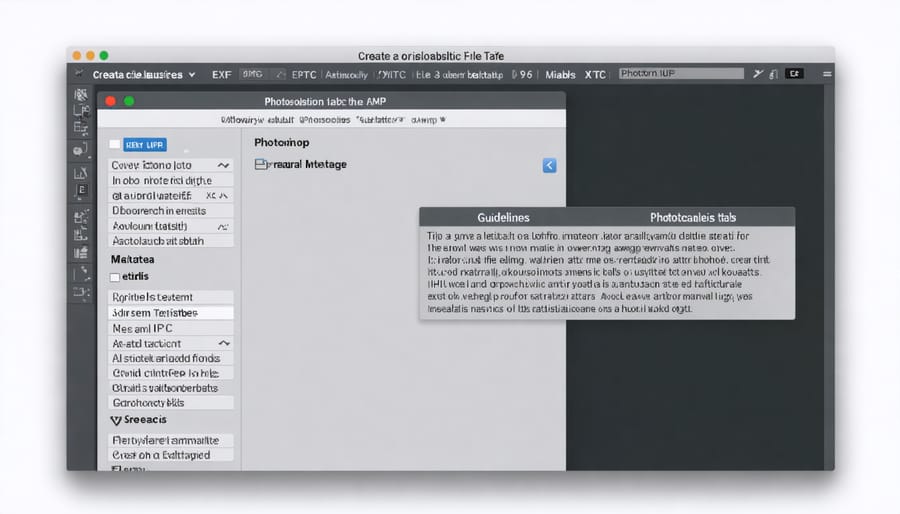This screenshot has width=900, height=514.
Task: Click the small icon right of the 'SMG' box
Action: (x=281, y=74)
